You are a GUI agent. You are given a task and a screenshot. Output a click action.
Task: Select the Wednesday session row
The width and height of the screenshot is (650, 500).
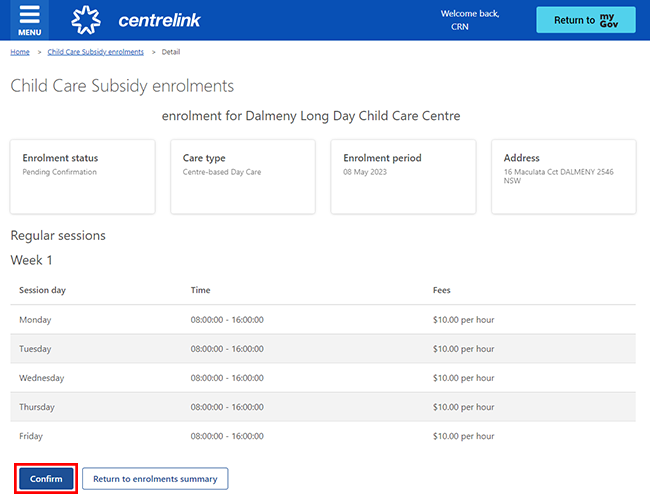tap(322, 378)
